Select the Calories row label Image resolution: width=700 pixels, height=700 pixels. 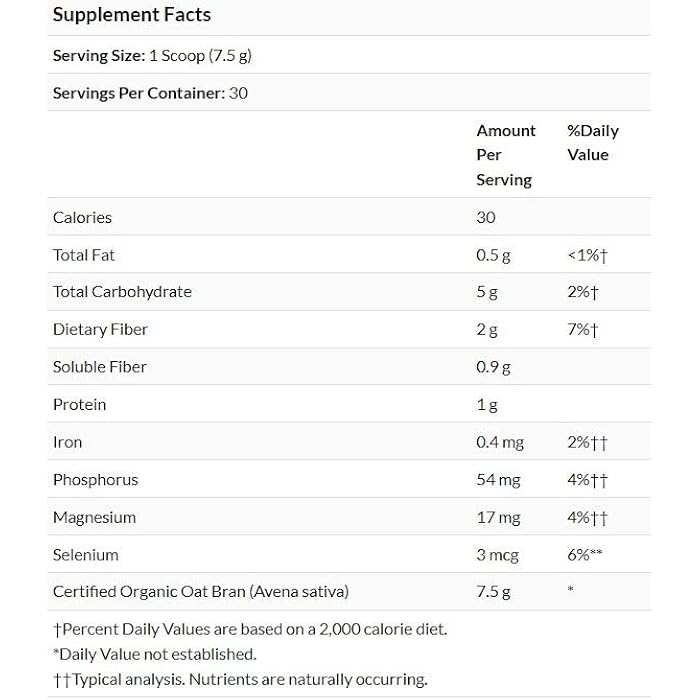tap(82, 217)
